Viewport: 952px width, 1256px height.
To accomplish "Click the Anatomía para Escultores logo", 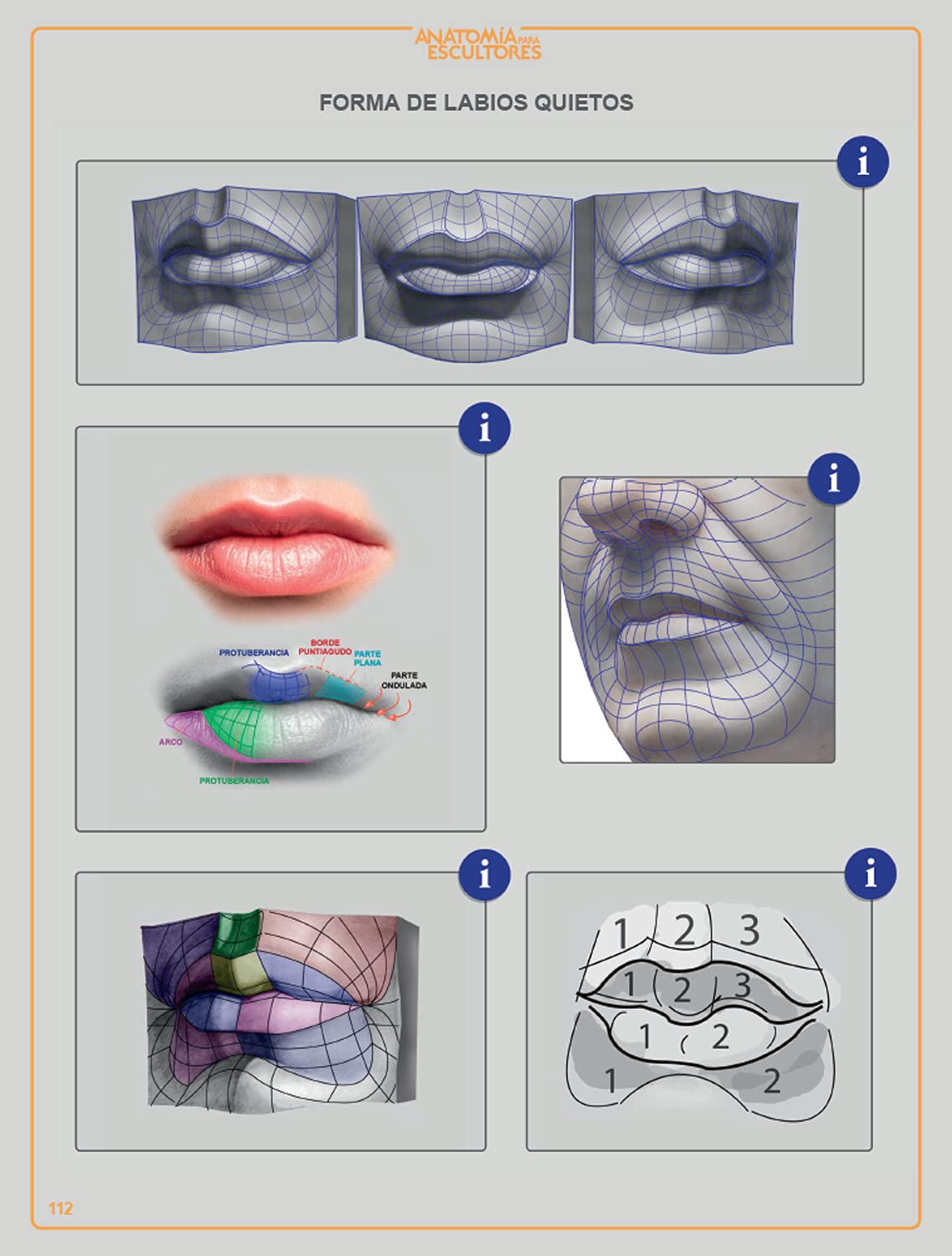I will point(478,43).
